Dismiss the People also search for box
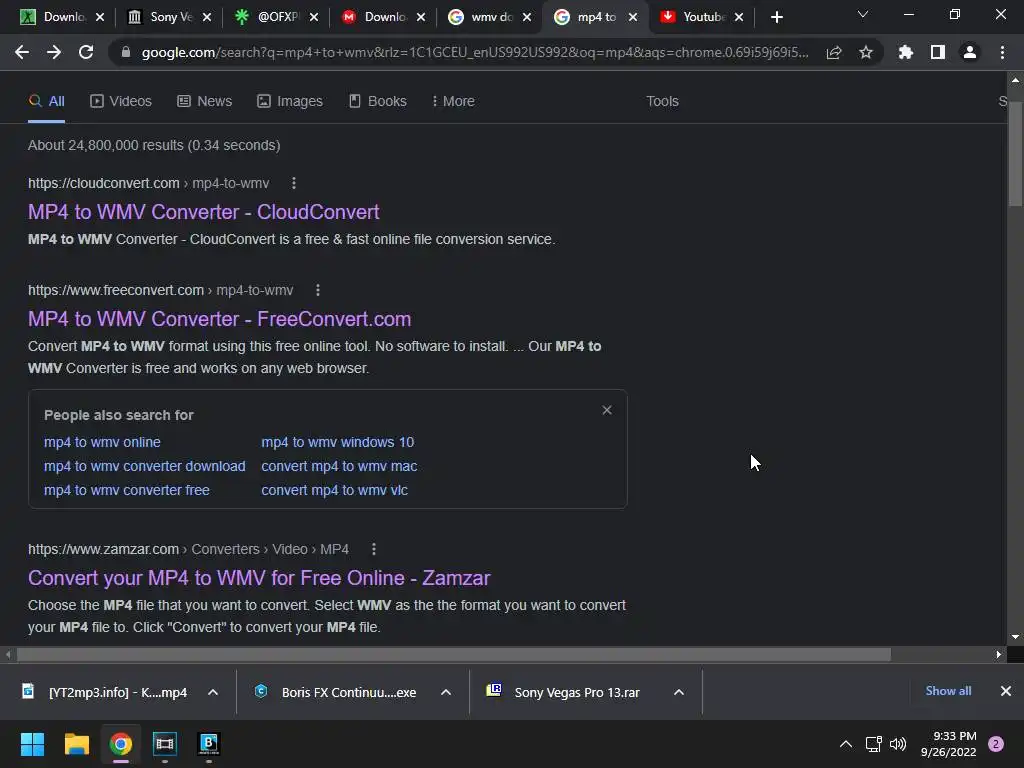 tap(607, 410)
